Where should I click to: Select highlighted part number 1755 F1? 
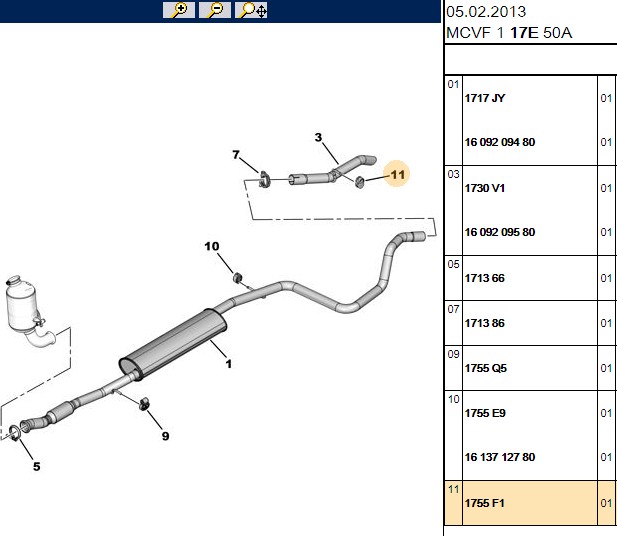[484, 503]
